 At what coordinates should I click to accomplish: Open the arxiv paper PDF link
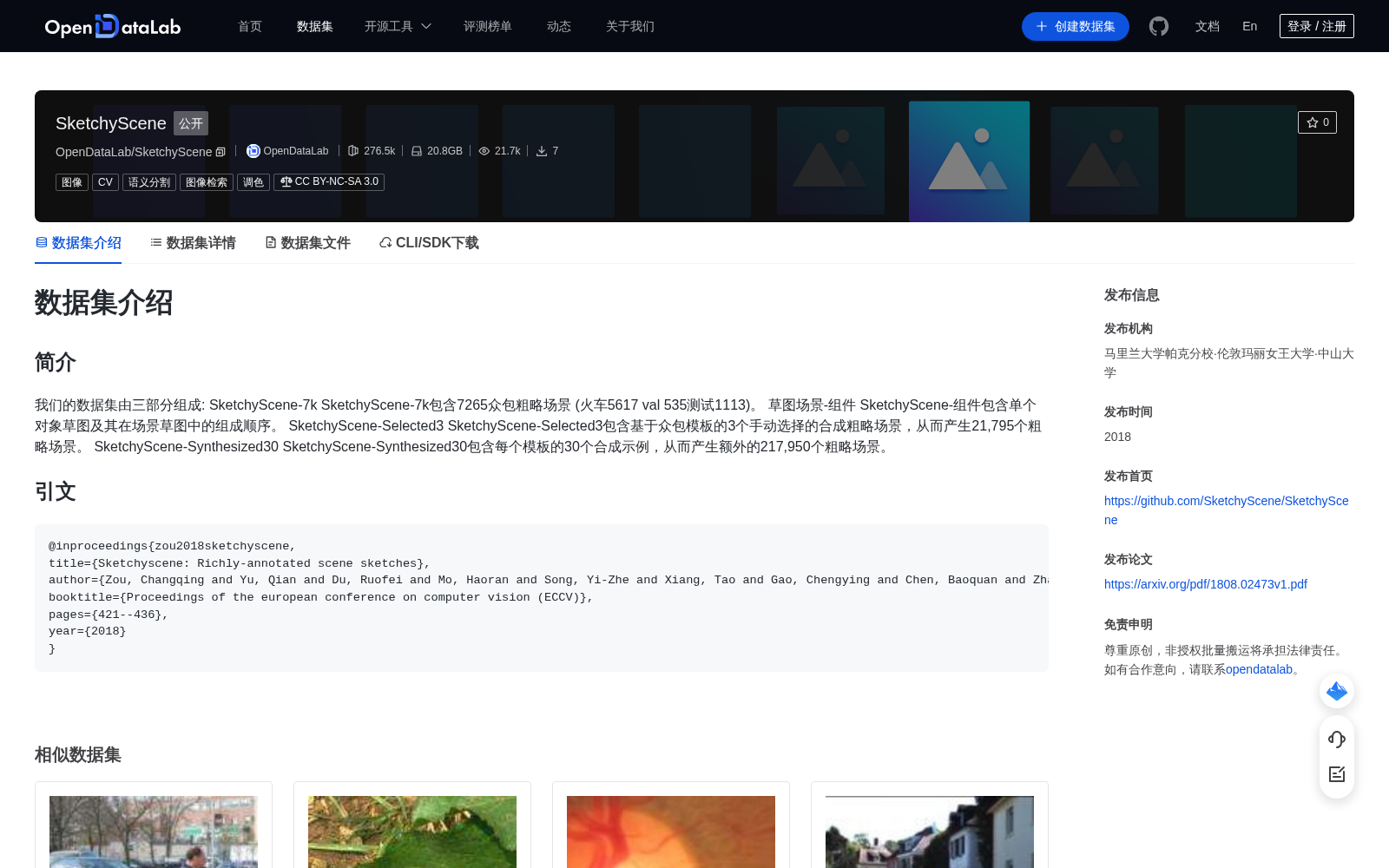1206,584
